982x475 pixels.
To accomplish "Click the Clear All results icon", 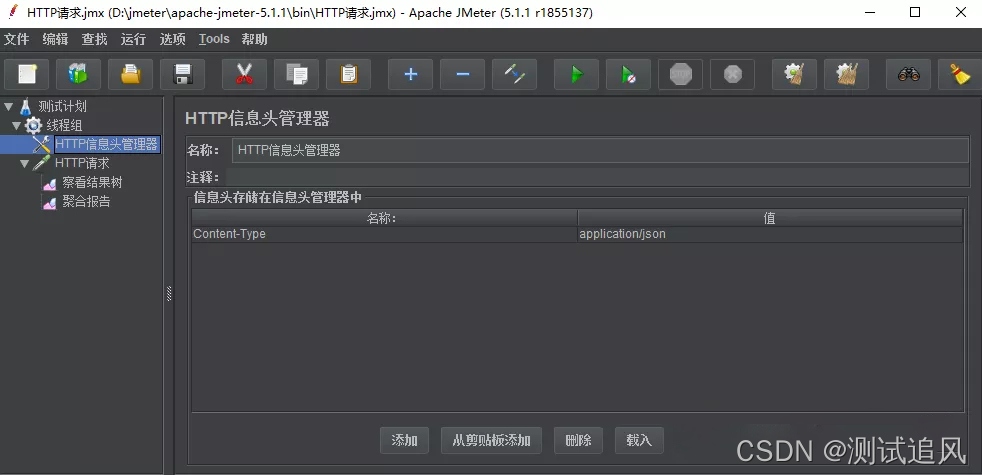I will 846,75.
